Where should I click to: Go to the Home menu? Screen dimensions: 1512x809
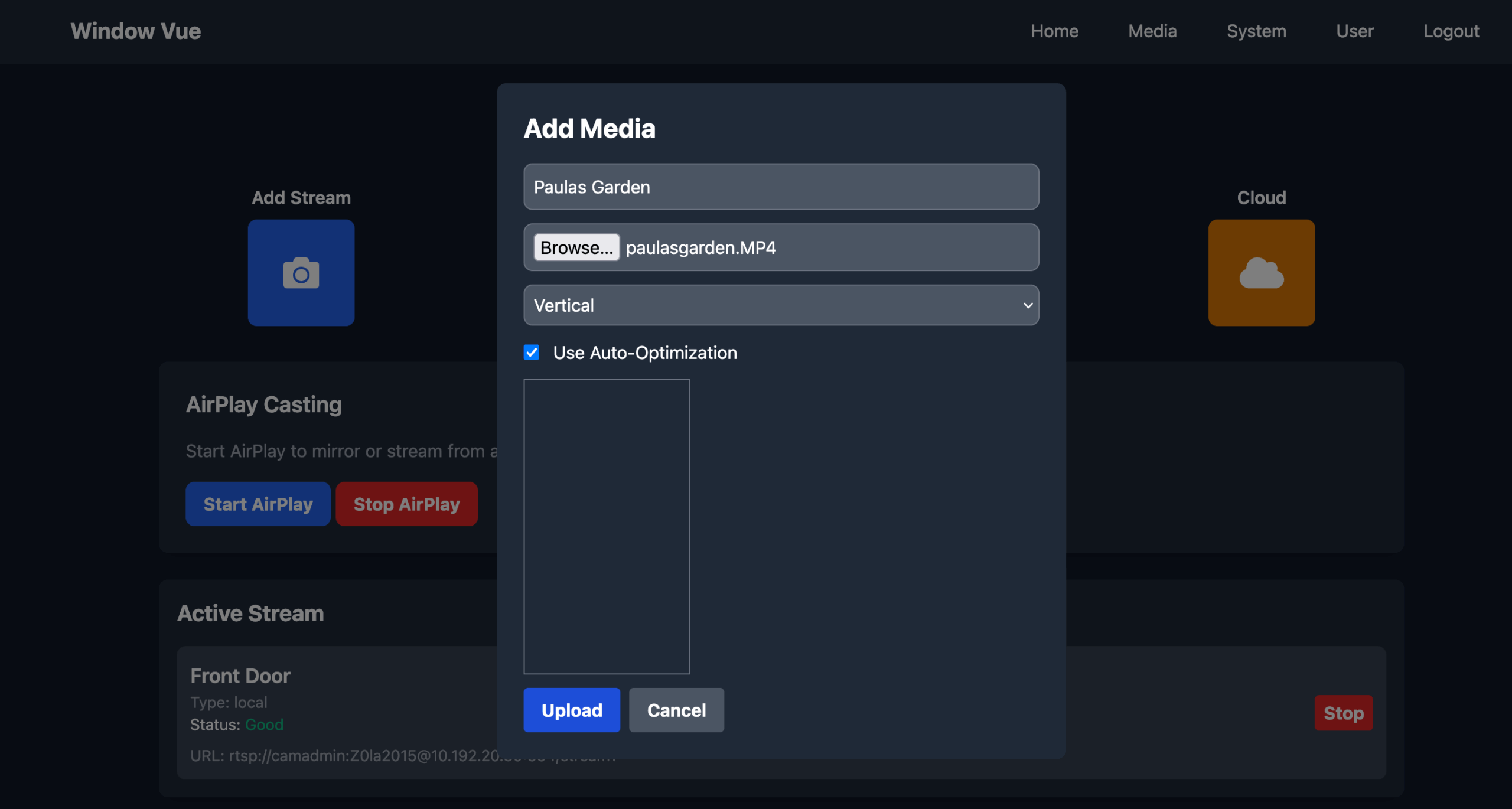(1054, 31)
